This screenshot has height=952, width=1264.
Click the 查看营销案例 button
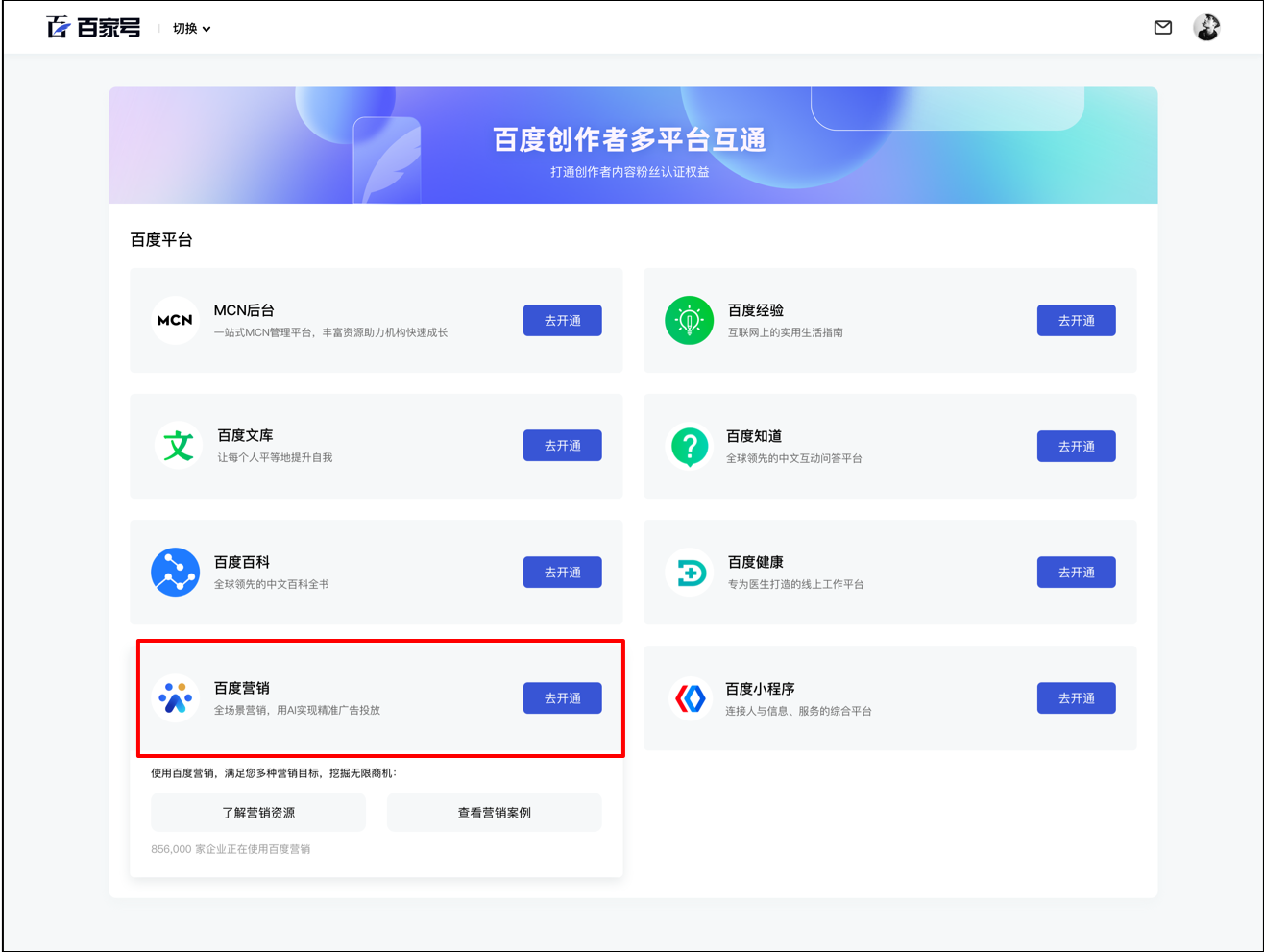[x=495, y=813]
